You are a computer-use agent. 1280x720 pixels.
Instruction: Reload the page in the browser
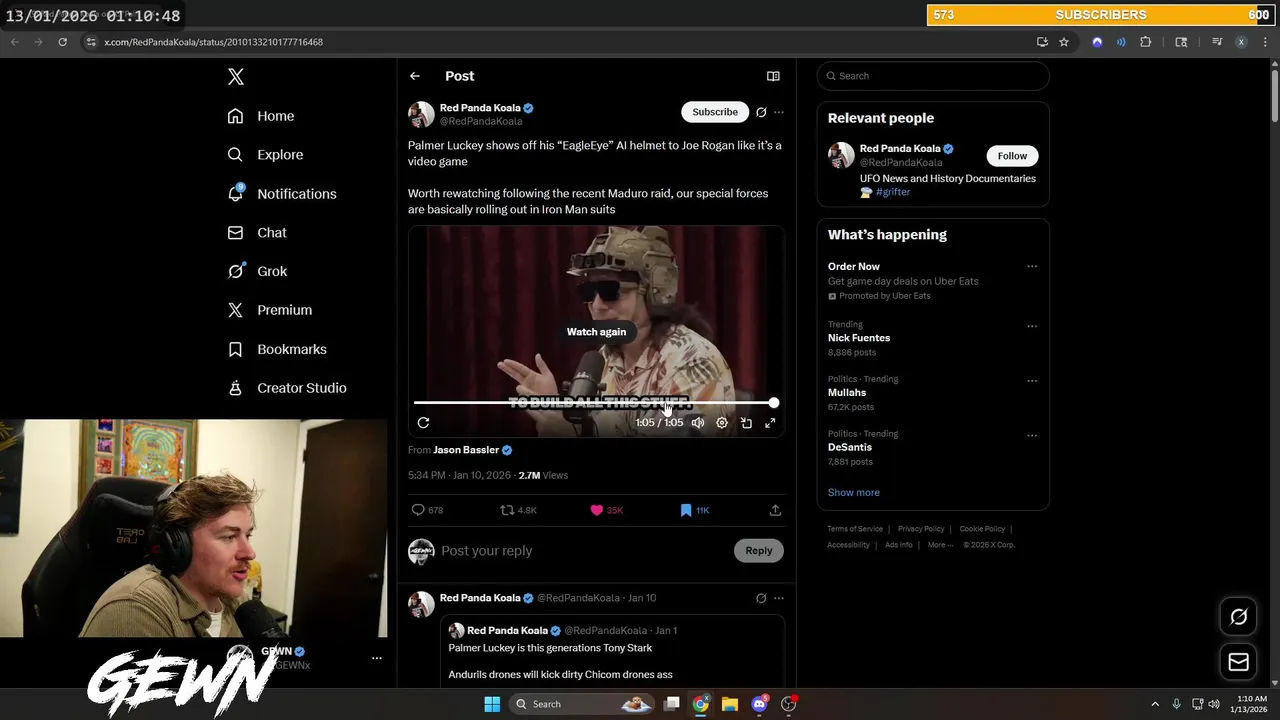pos(62,42)
